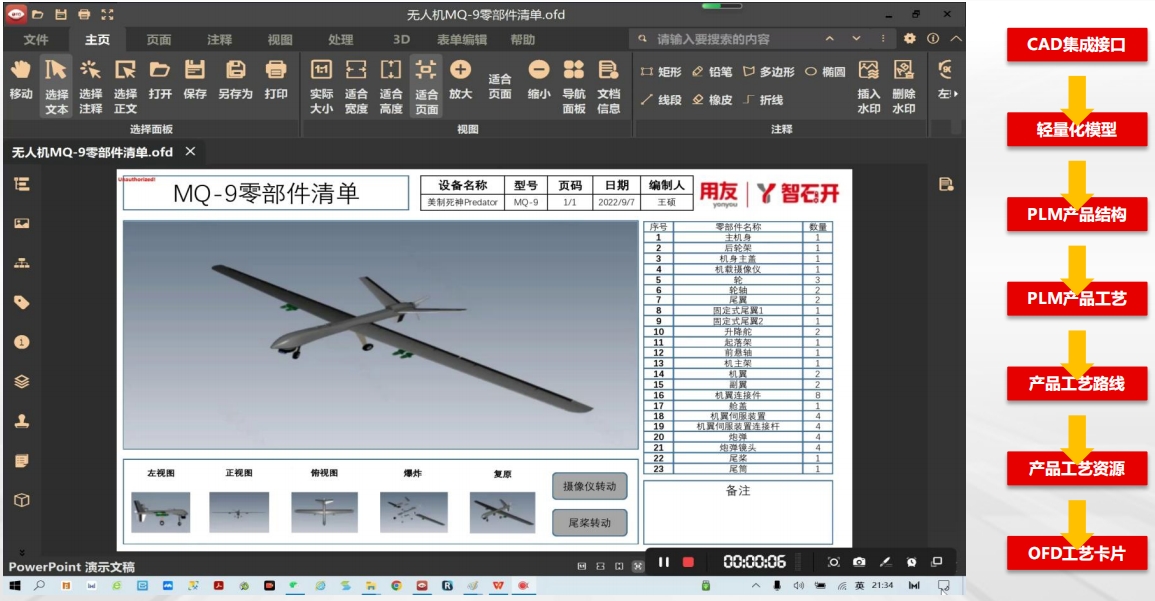The width and height of the screenshot is (1155, 601).
Task: Select the 正视图 thumbnail
Action: 239,512
